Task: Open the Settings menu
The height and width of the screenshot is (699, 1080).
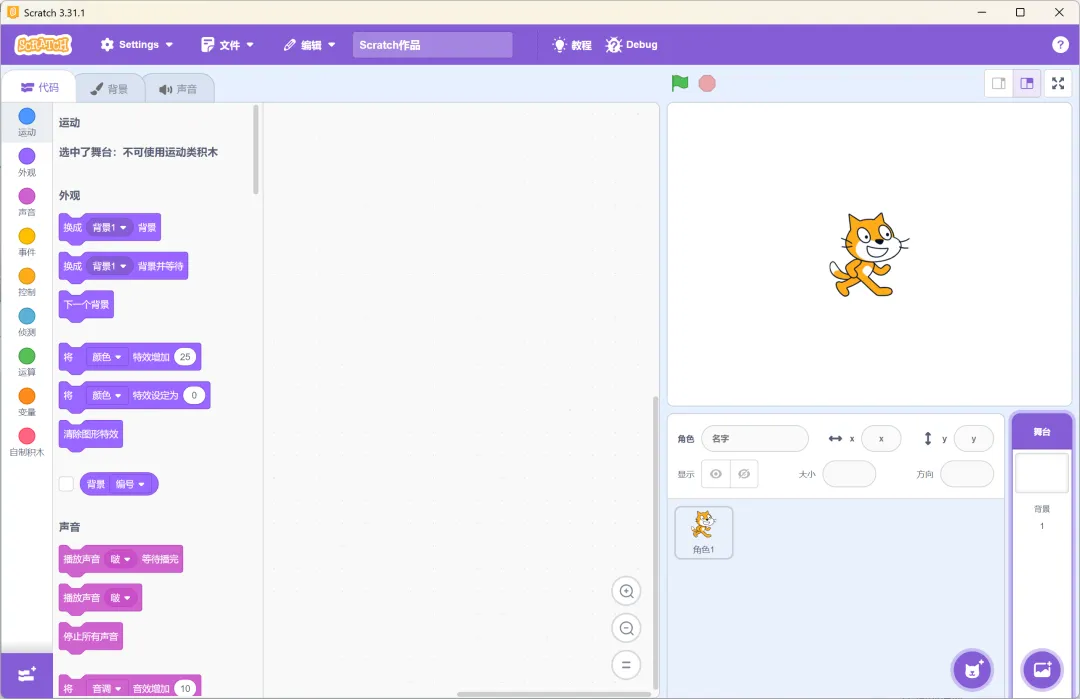Action: pos(136,45)
